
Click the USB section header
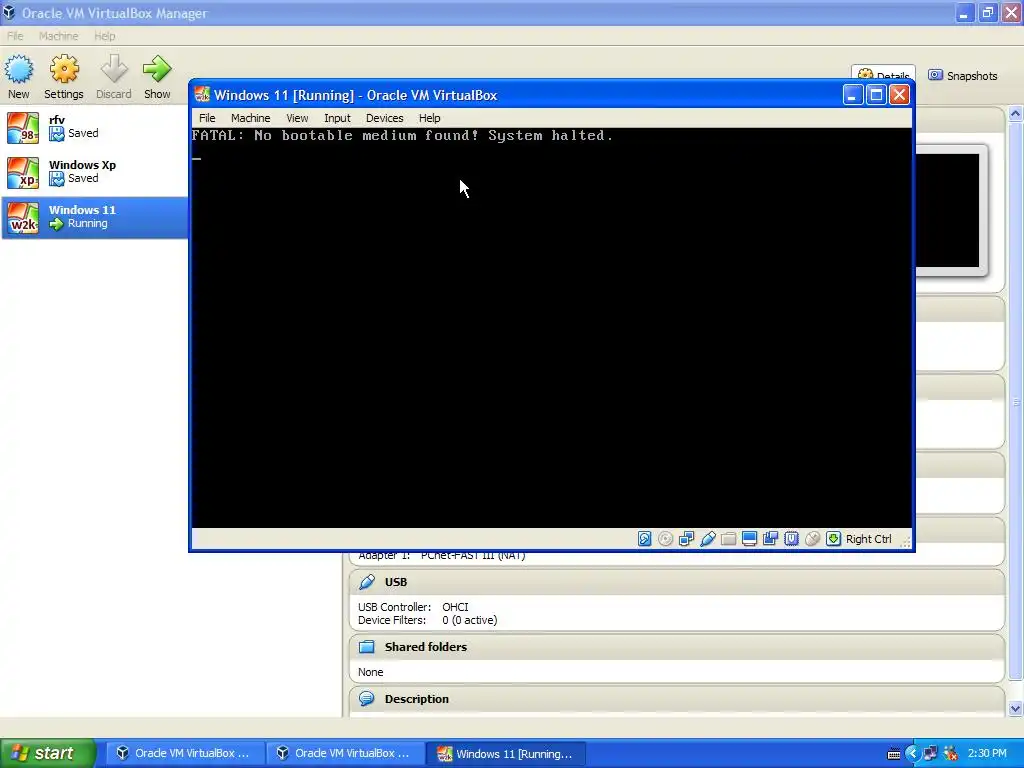pyautogui.click(x=677, y=582)
